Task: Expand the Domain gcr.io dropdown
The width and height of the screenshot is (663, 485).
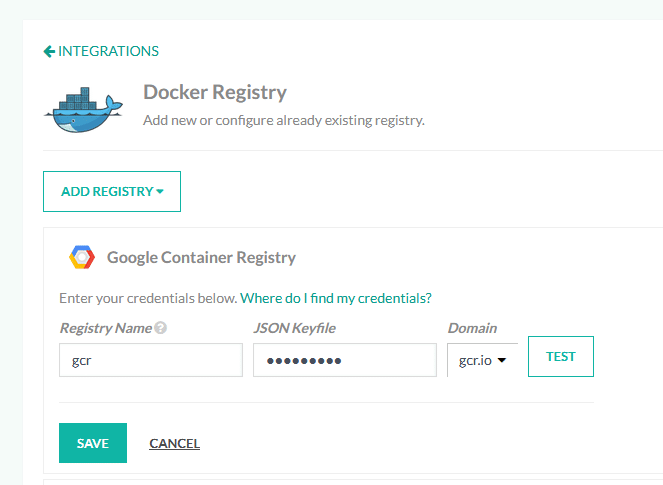Action: pyautogui.click(x=482, y=360)
